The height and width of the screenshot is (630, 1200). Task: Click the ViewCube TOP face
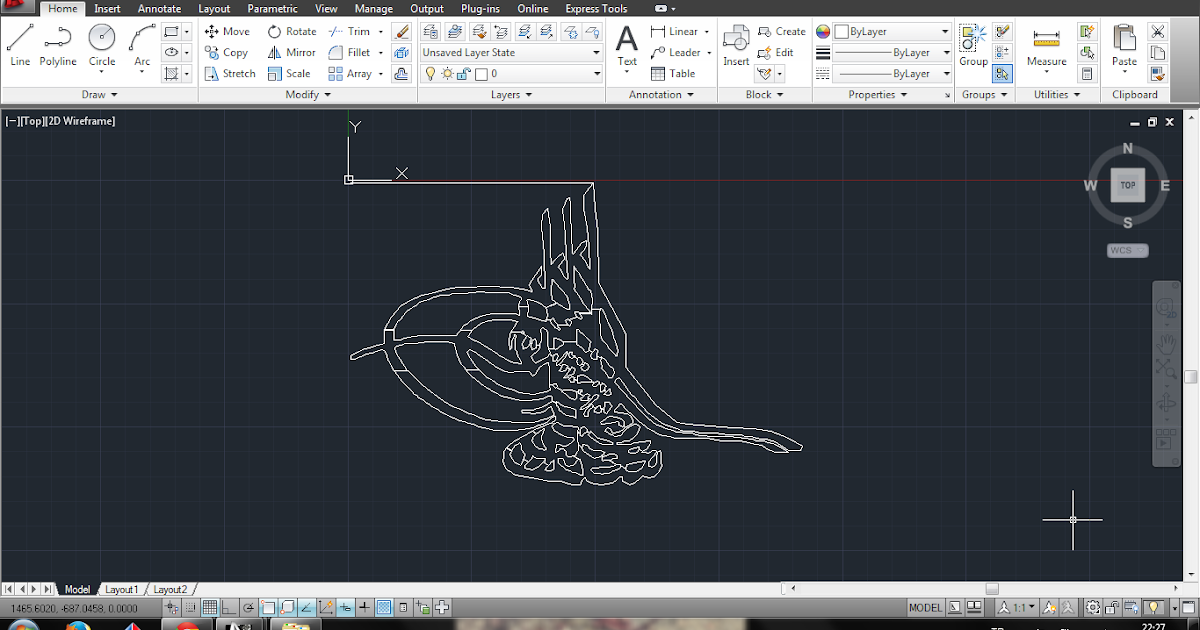click(1127, 185)
